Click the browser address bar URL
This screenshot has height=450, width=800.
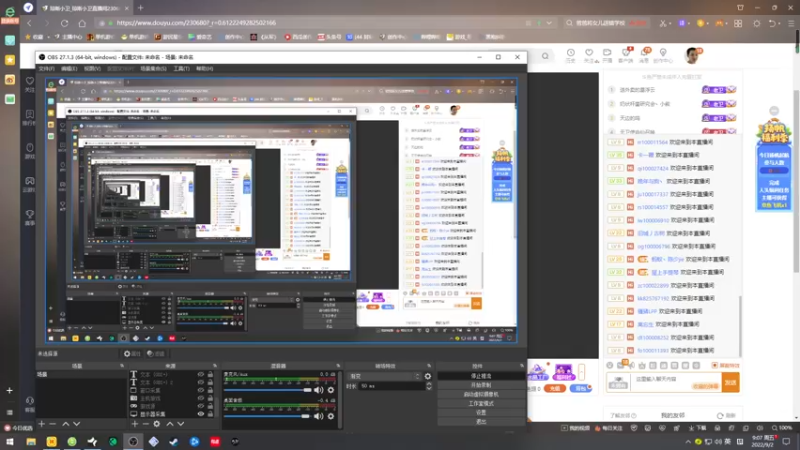click(x=196, y=23)
